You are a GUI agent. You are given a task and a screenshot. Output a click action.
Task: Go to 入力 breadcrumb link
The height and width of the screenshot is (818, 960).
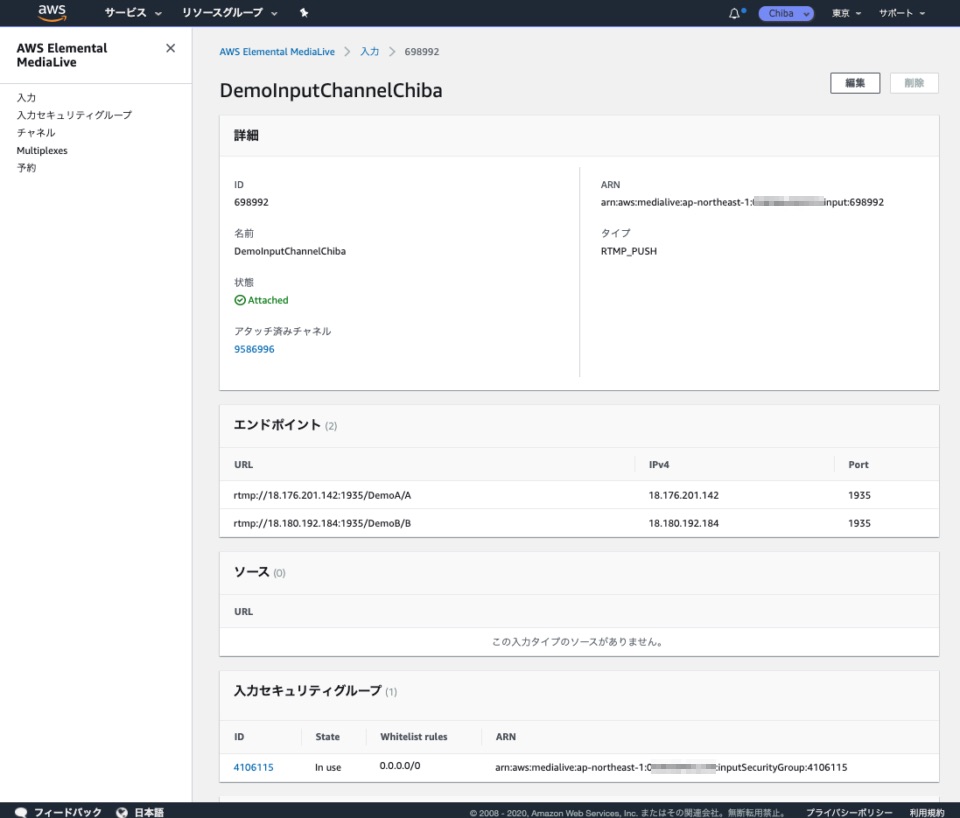coord(370,51)
